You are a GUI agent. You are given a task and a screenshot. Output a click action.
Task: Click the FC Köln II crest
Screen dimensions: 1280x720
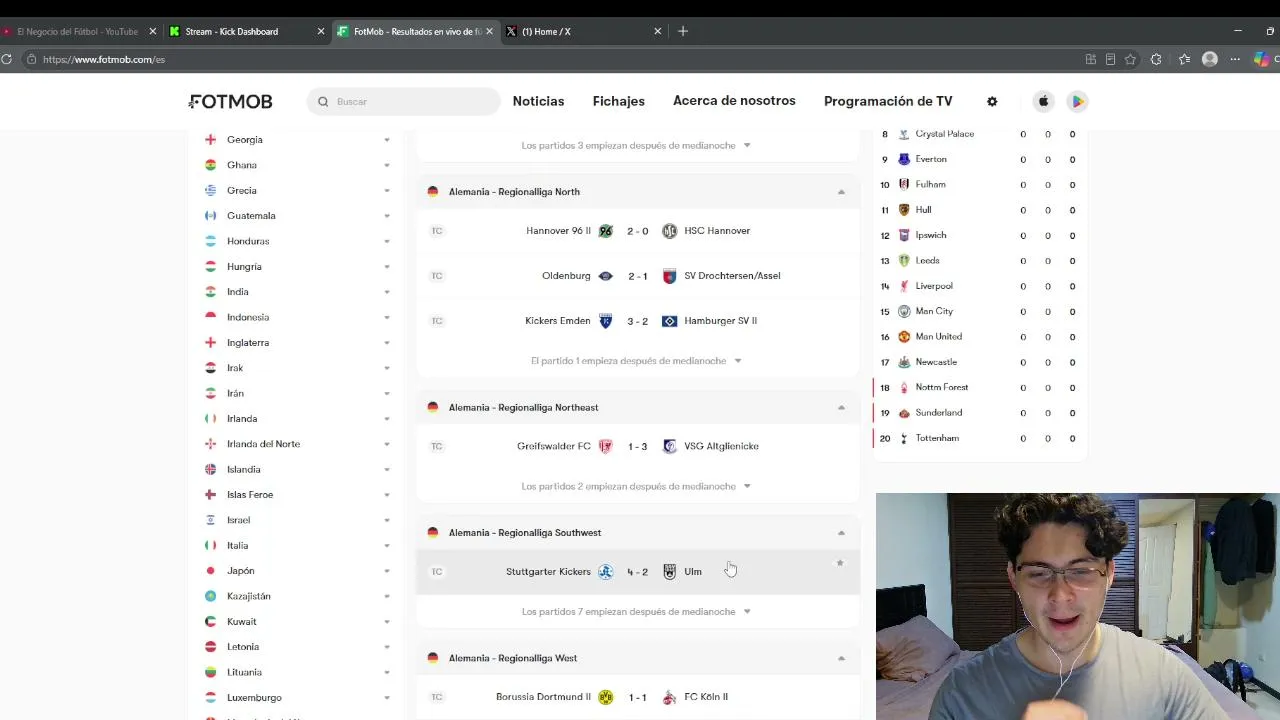670,697
